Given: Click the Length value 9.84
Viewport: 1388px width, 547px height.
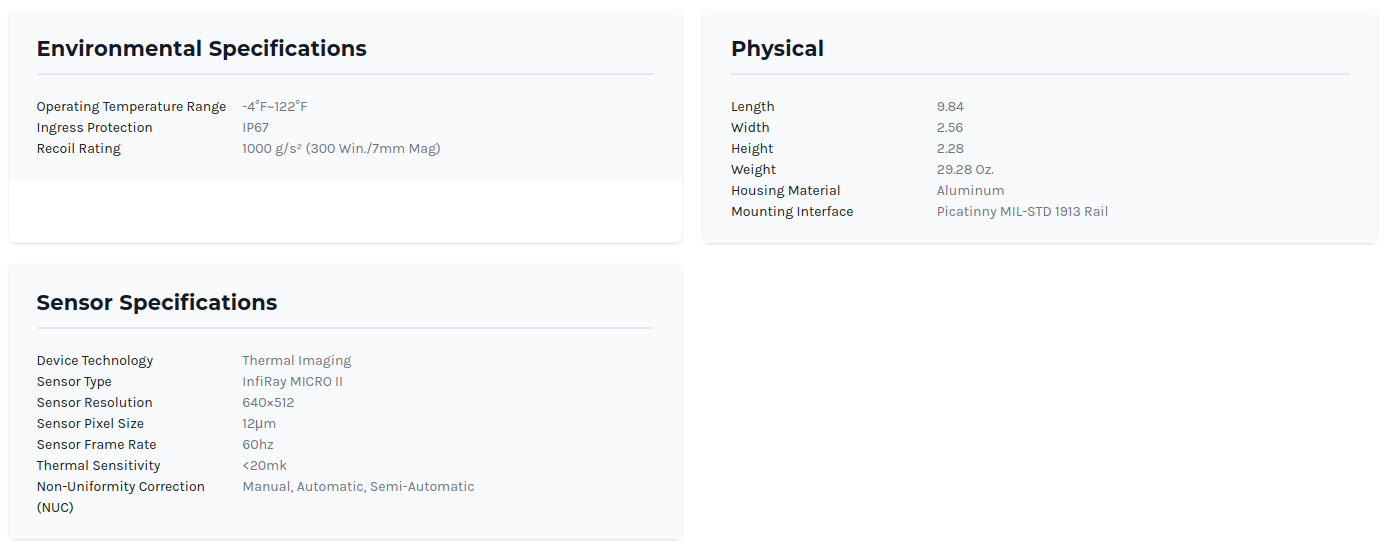Looking at the screenshot, I should 950,107.
